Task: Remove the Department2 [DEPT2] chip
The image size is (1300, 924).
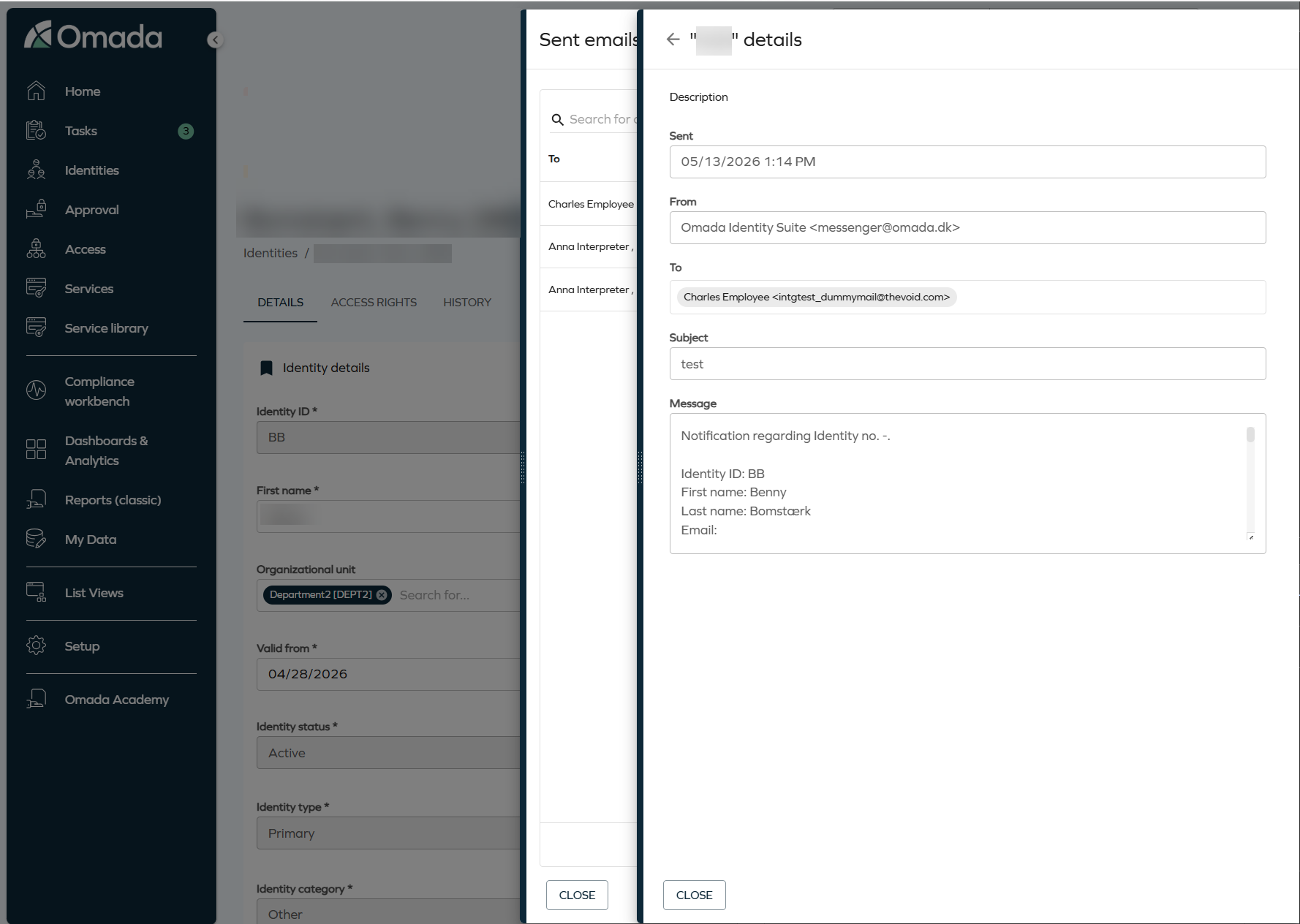Action: 382,595
